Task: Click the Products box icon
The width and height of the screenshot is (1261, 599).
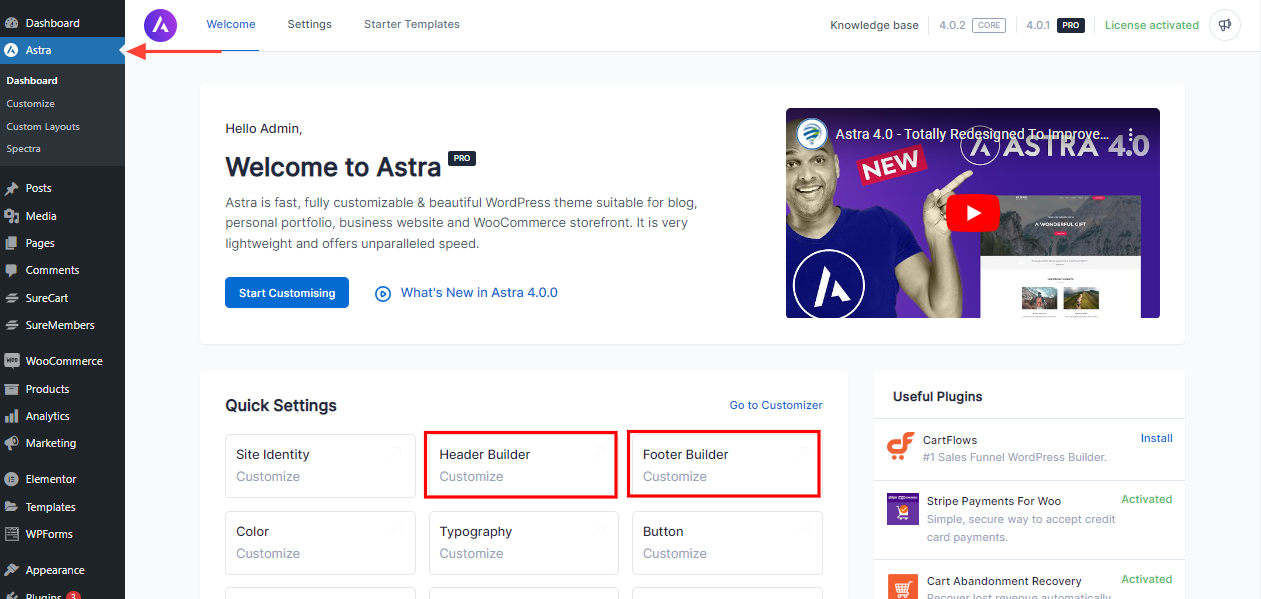Action: click(11, 389)
